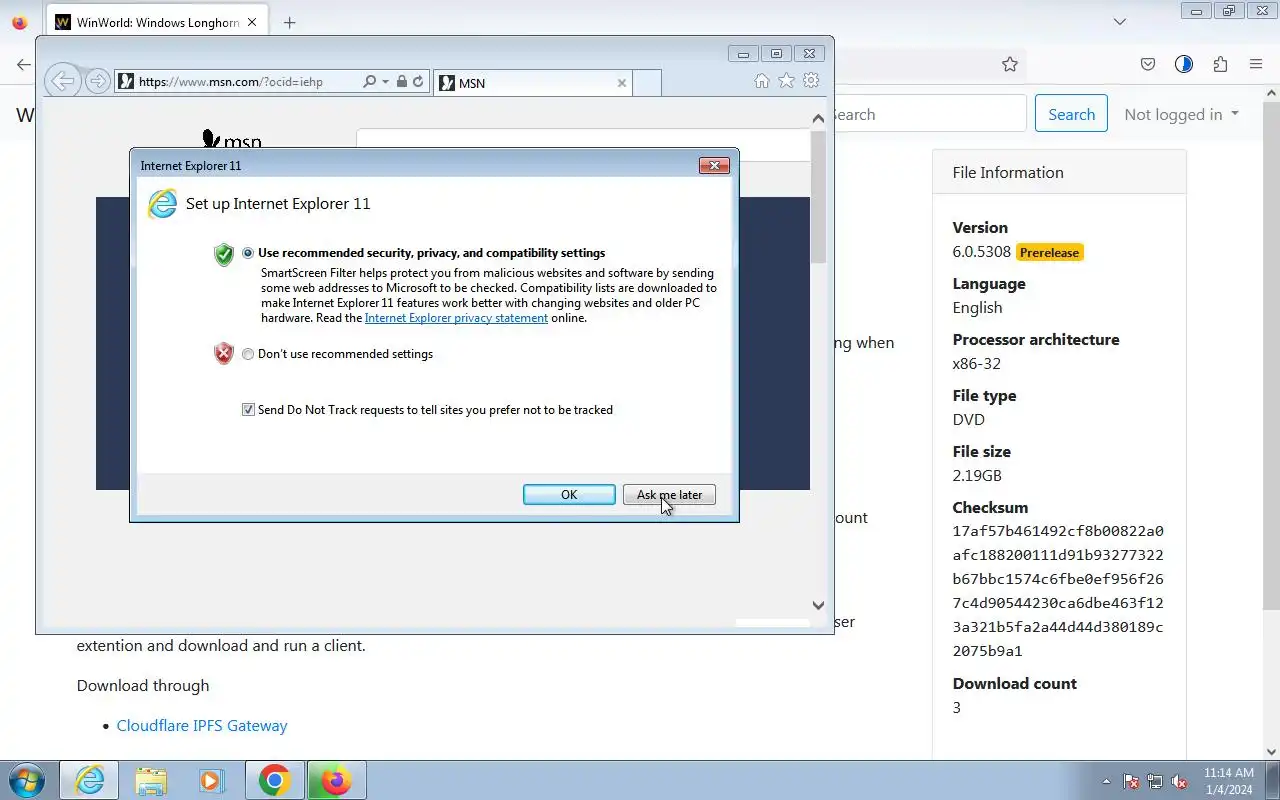1280x800 pixels.
Task: Click Firefox page scrollbar down arrow
Action: 1271,752
